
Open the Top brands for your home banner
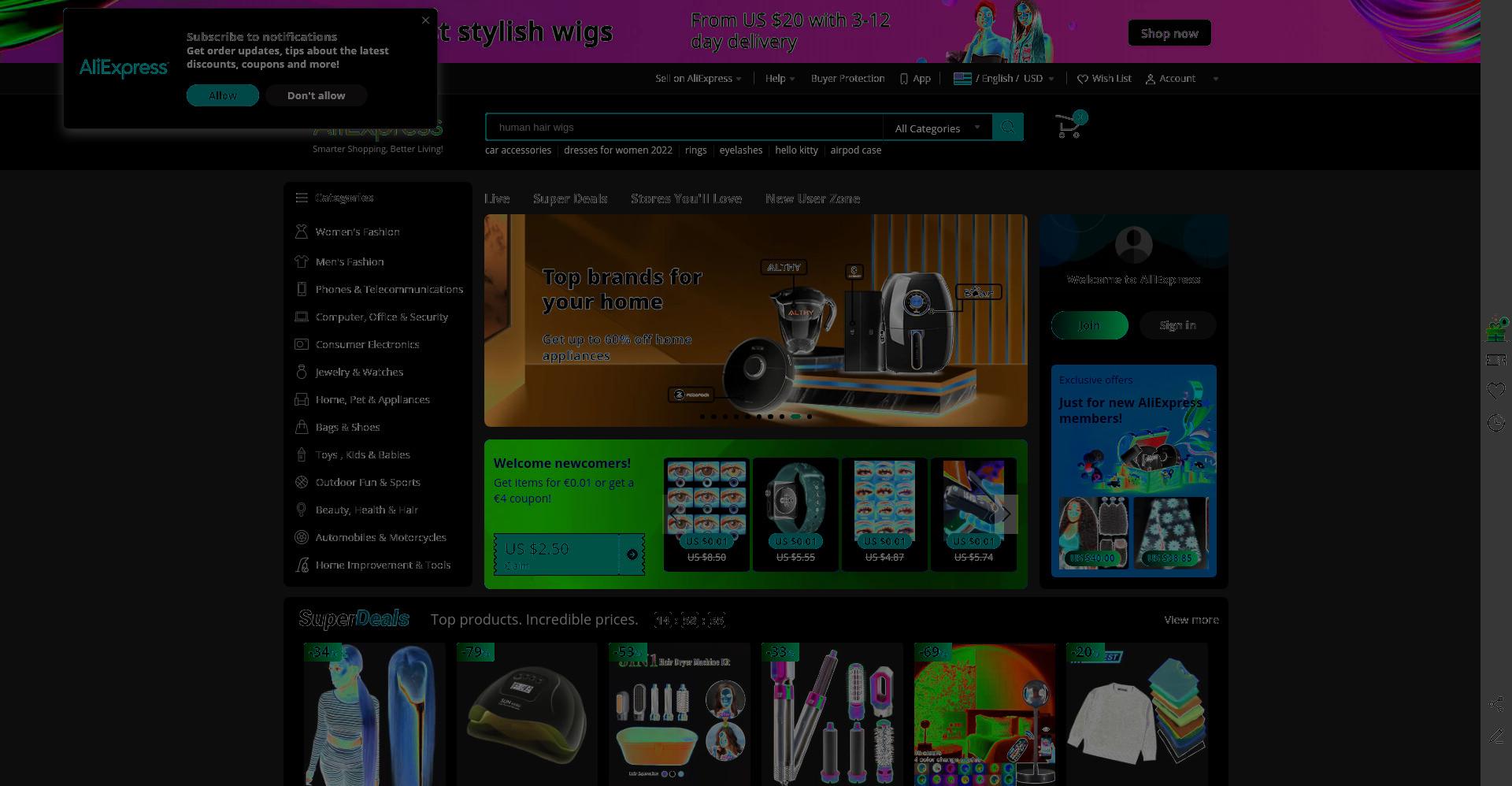click(756, 321)
